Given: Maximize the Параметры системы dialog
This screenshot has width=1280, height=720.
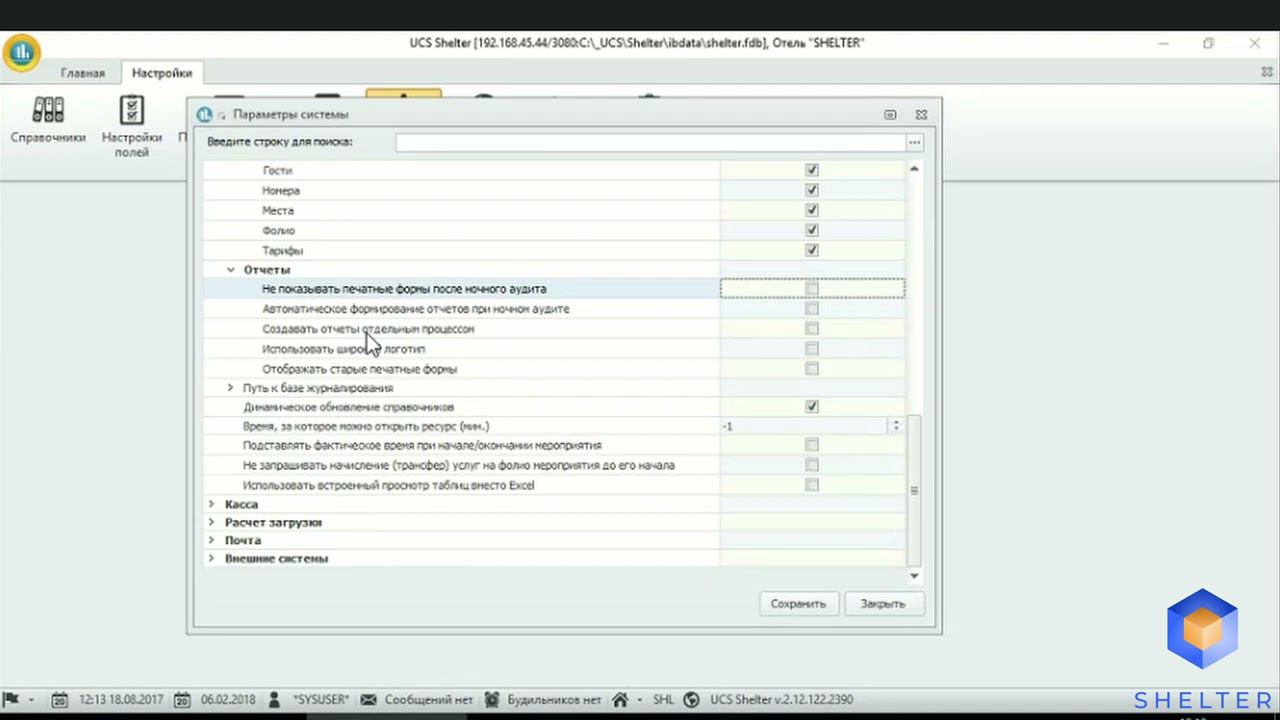Looking at the screenshot, I should click(890, 115).
